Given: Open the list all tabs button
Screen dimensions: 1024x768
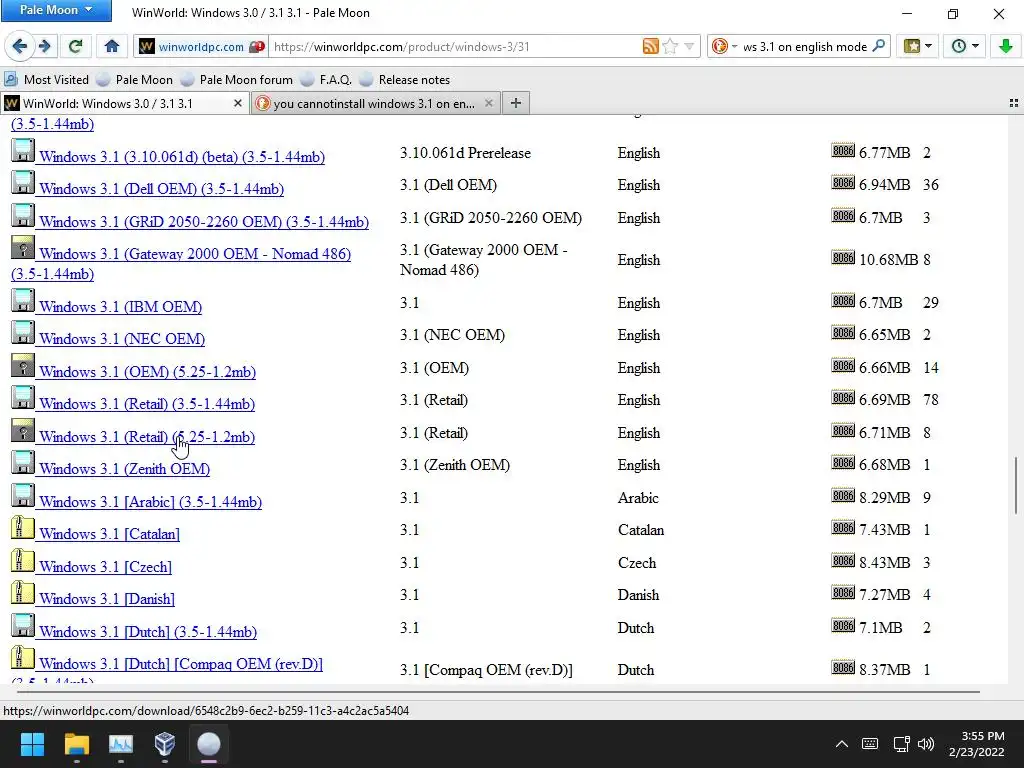Looking at the screenshot, I should click(1014, 103).
